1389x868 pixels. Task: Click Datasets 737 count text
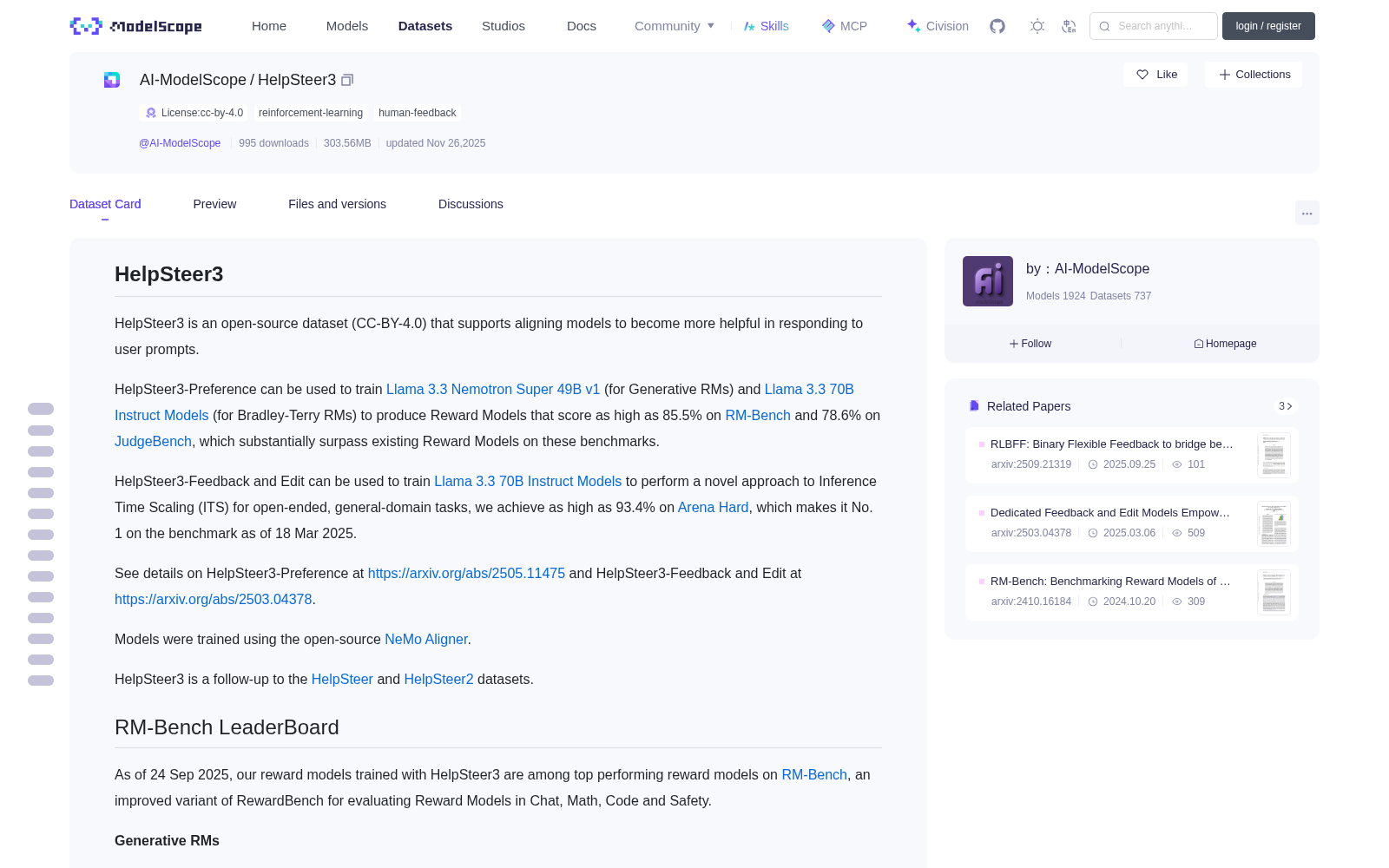[x=1121, y=296]
